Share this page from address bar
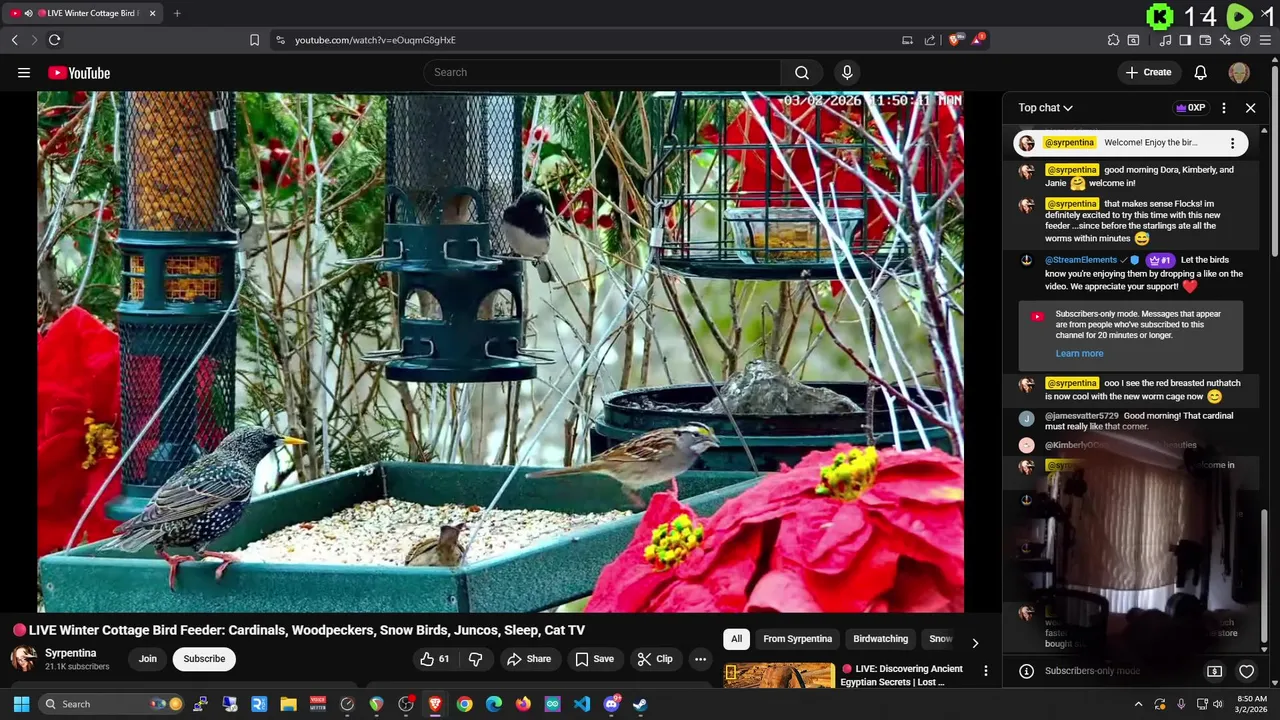The width and height of the screenshot is (1280, 720). (930, 40)
